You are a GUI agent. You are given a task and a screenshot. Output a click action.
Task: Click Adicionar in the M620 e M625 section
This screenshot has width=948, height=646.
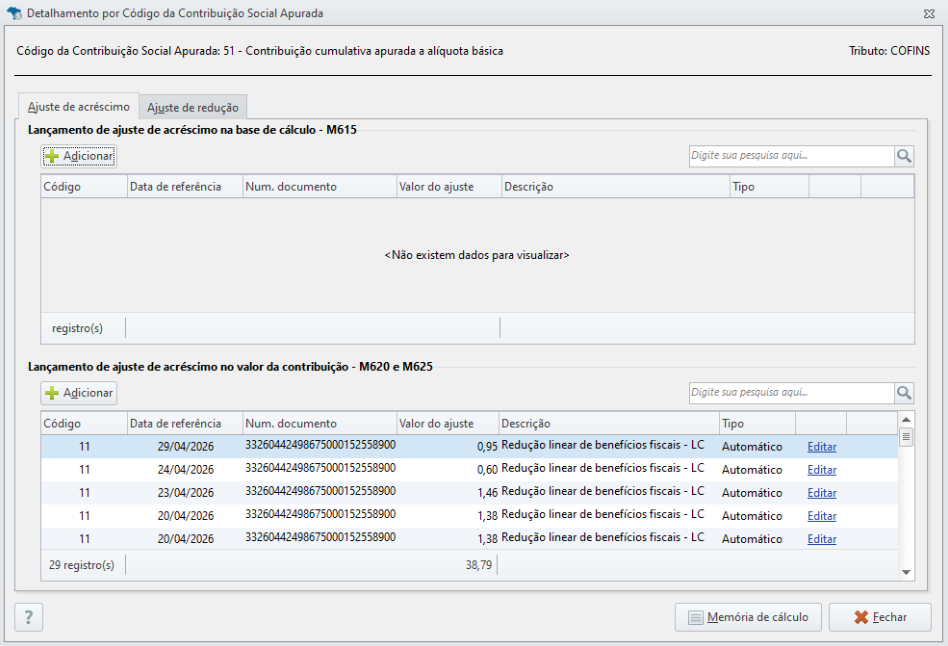pyautogui.click(x=79, y=393)
